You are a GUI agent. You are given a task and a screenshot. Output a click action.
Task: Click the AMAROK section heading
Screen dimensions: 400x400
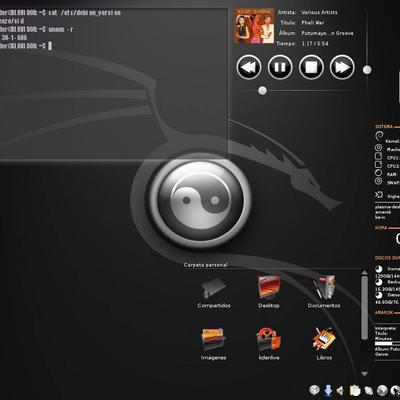[x=384, y=313]
